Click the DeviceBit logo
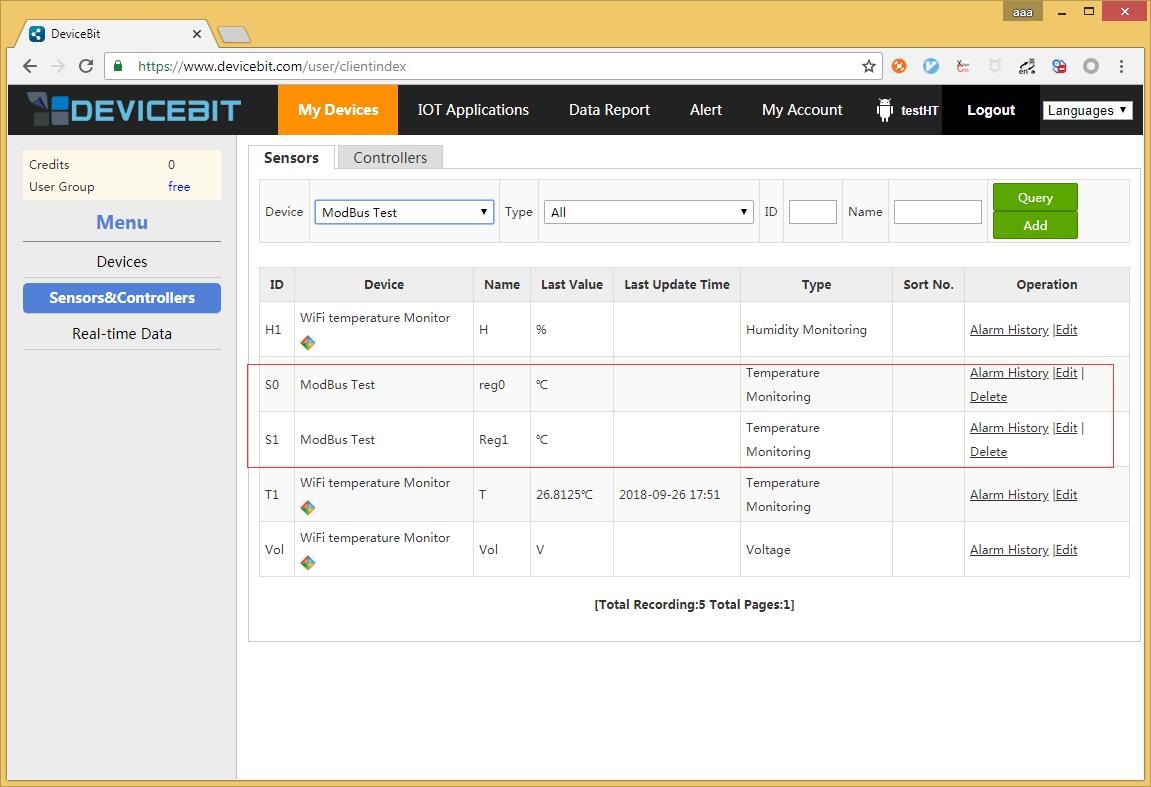Image resolution: width=1151 pixels, height=787 pixels. 134,109
